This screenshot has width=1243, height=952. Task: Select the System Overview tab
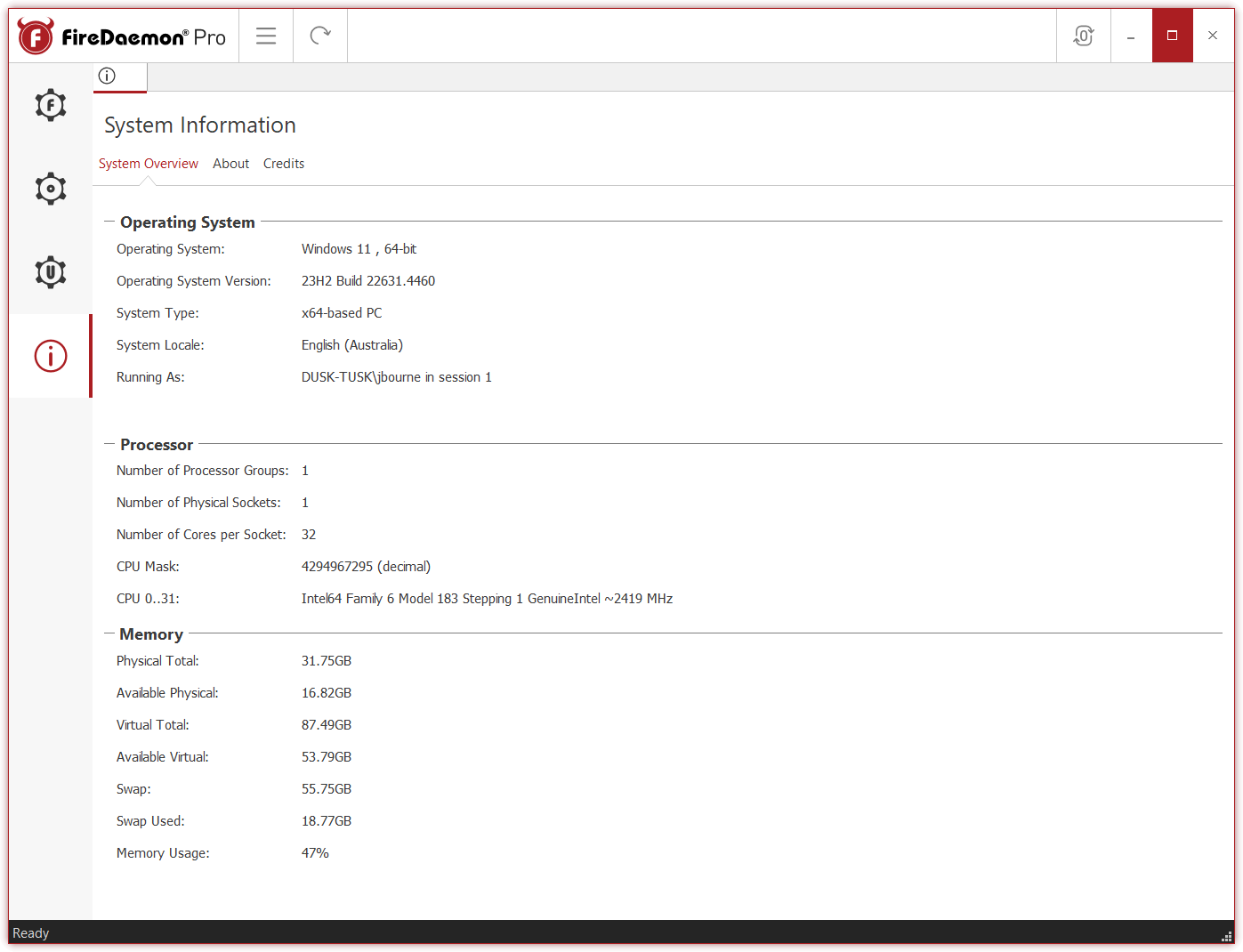148,163
